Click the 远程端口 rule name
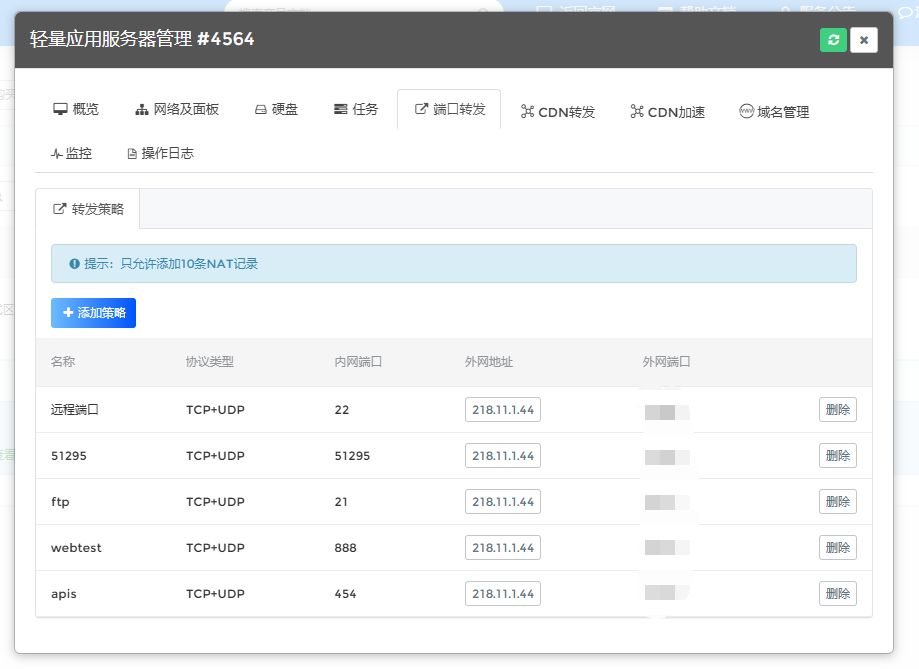This screenshot has height=669, width=919. pos(74,410)
